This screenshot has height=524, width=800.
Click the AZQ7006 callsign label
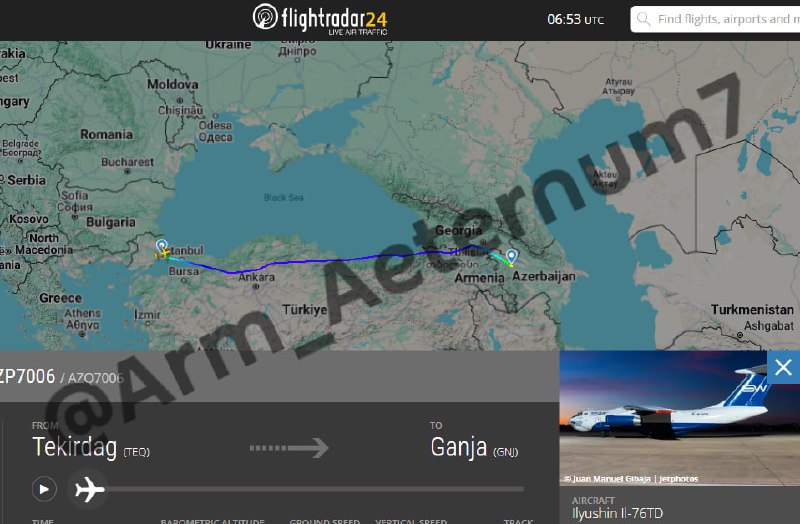coord(95,378)
